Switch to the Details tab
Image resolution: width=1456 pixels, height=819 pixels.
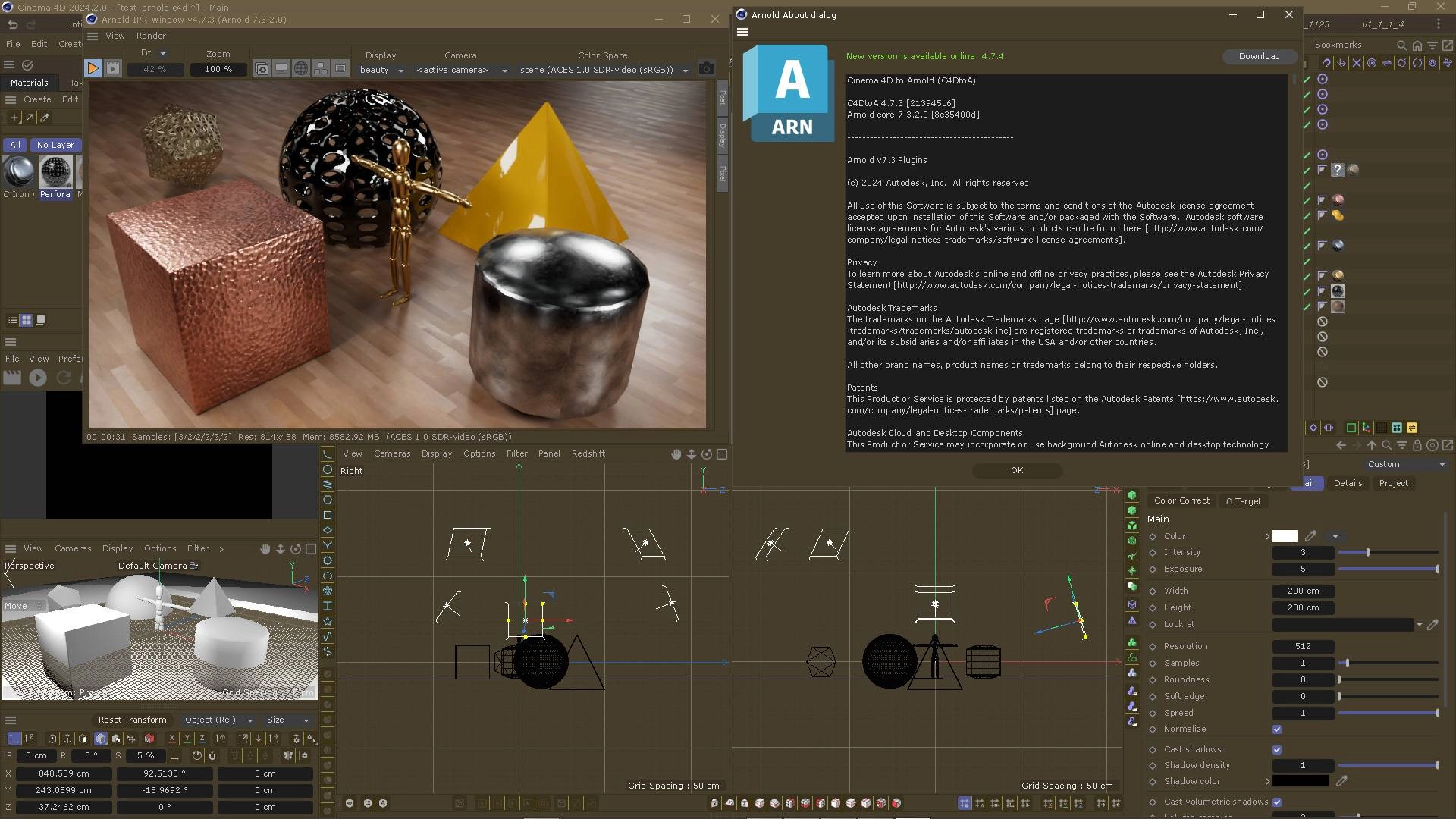point(1348,484)
